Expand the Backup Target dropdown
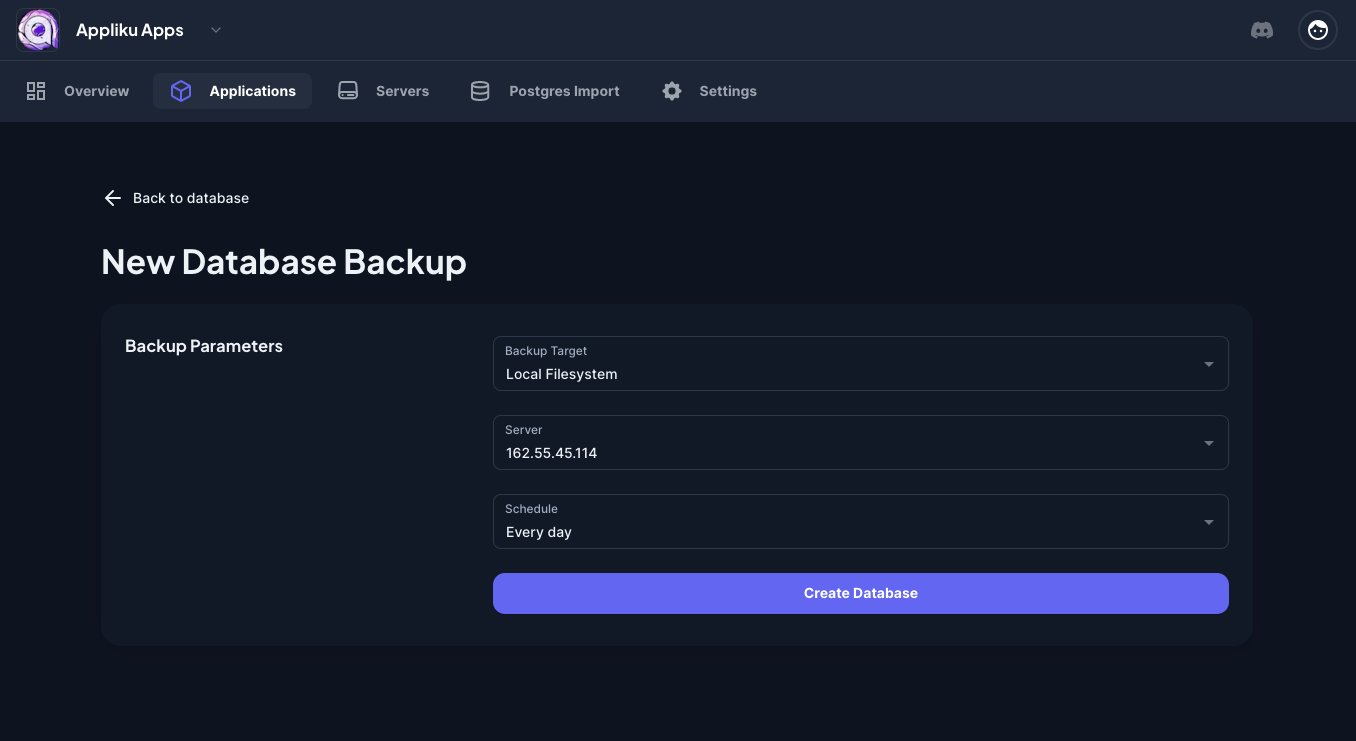Screen dimensions: 1356x741 click(1207, 363)
